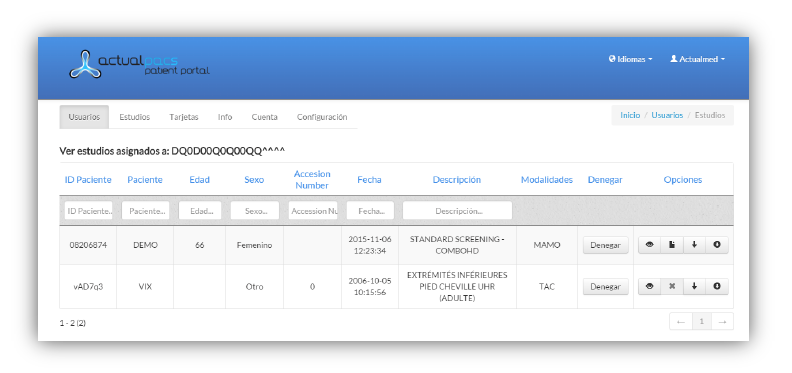Focus the Descripción filter field

pos(457,211)
